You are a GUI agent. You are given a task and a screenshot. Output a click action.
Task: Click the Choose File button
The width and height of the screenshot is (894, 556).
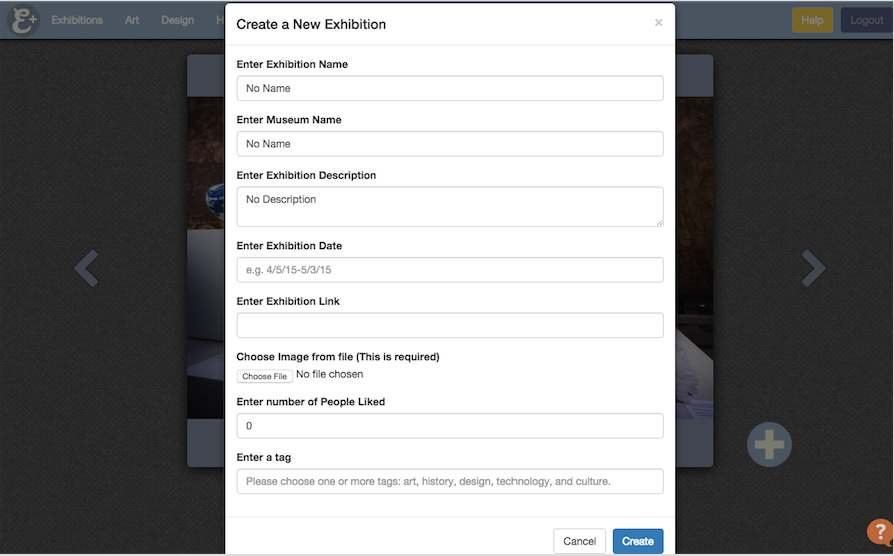(x=265, y=376)
